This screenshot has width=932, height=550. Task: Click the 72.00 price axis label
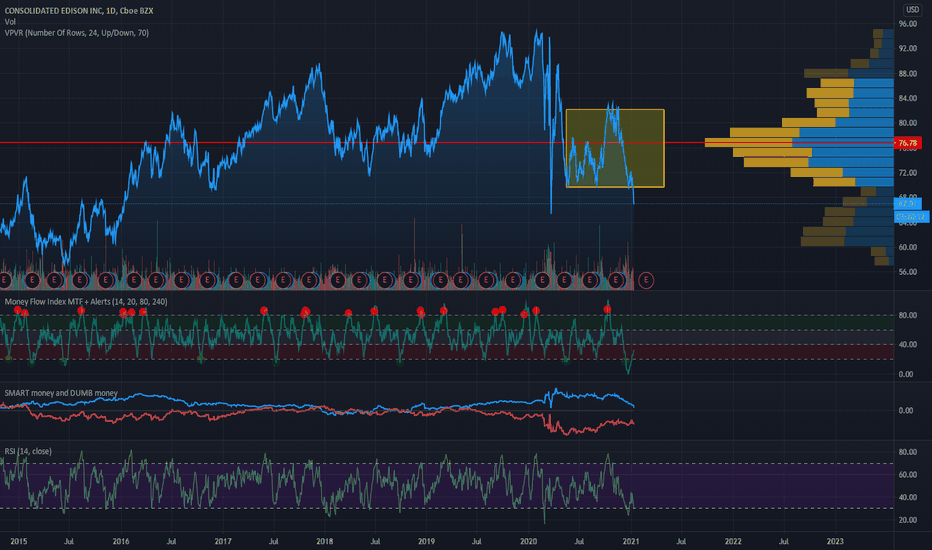click(908, 172)
